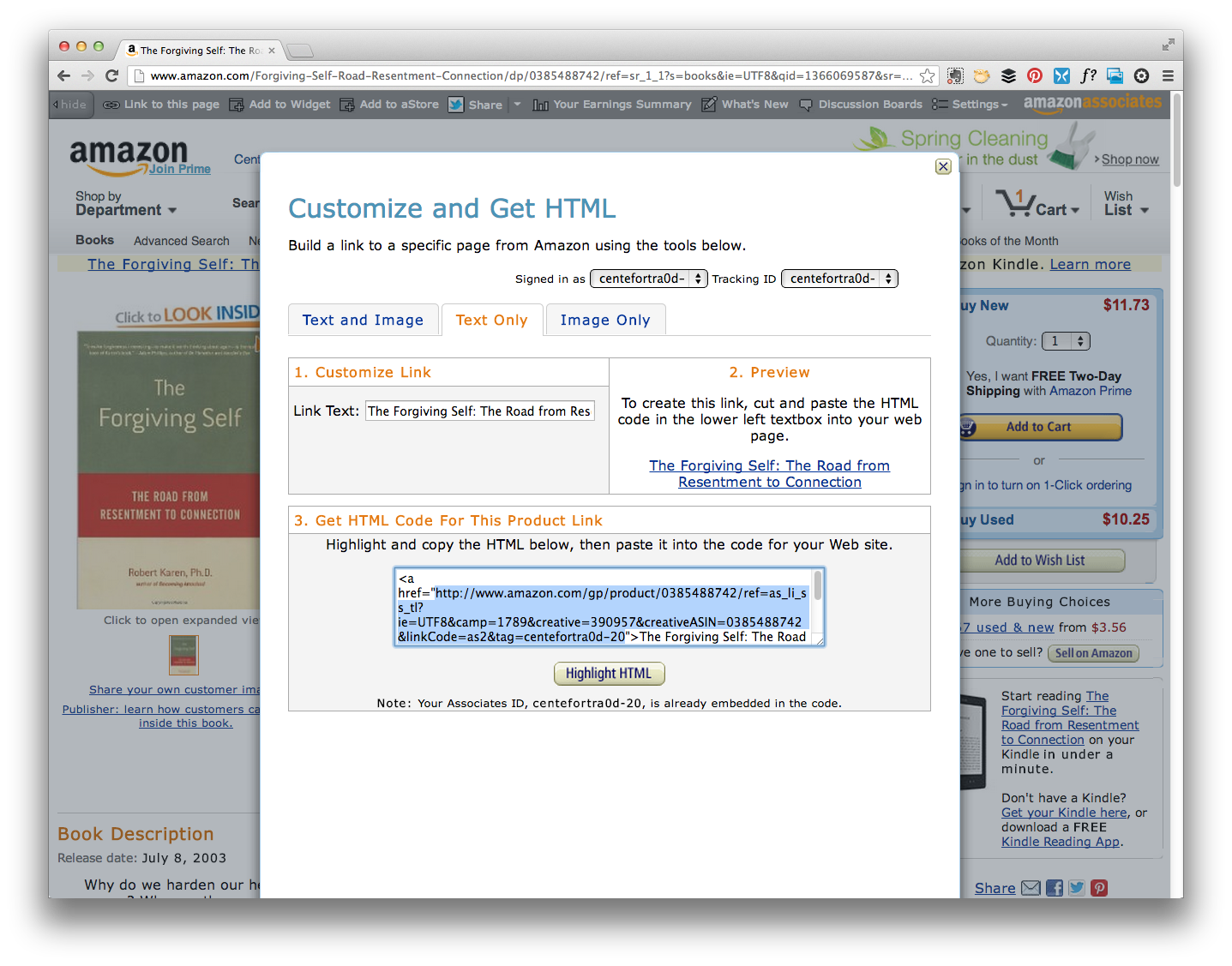Screen dimensions: 1232x966
Task: Click the used & new offers link
Action: [1007, 627]
